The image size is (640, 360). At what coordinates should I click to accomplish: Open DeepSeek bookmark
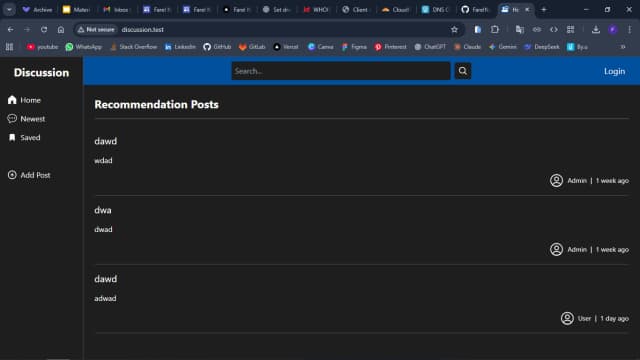(542, 47)
